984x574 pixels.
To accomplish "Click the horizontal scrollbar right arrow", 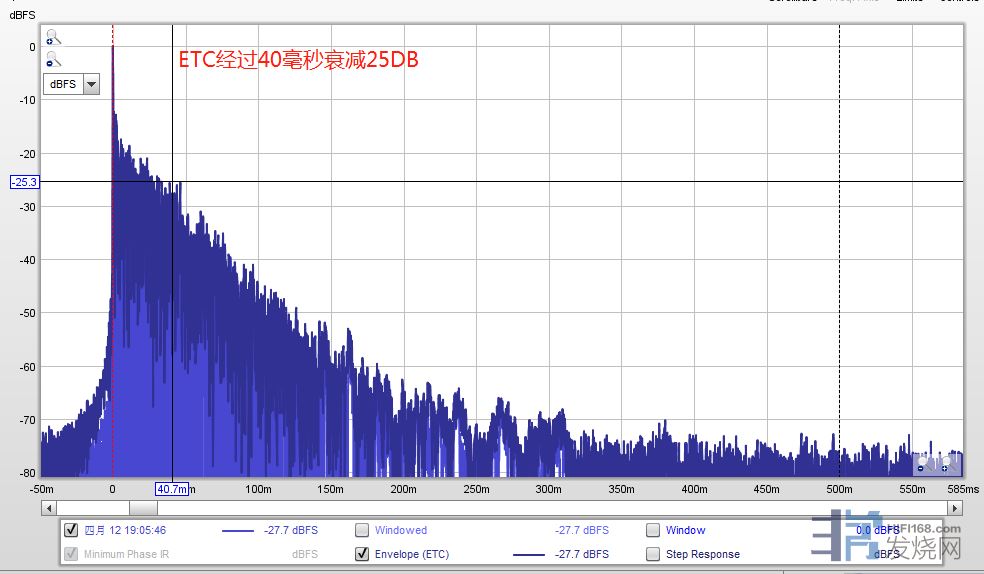I will [x=955, y=509].
